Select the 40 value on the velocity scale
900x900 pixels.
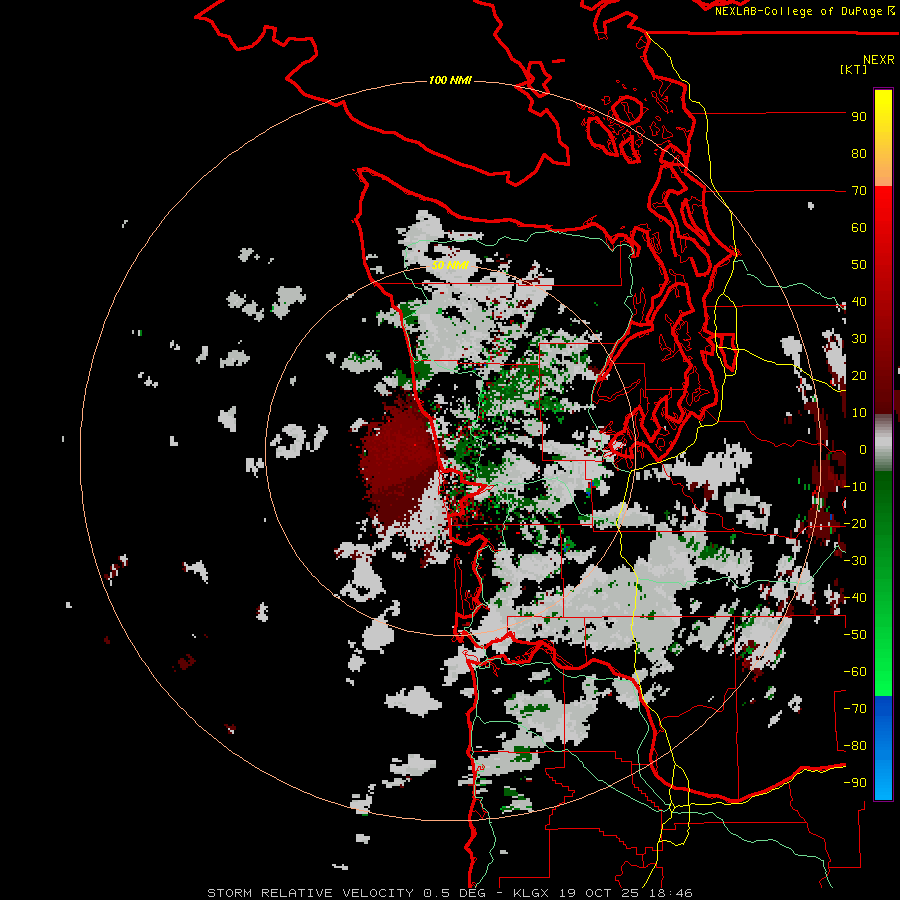pos(859,302)
